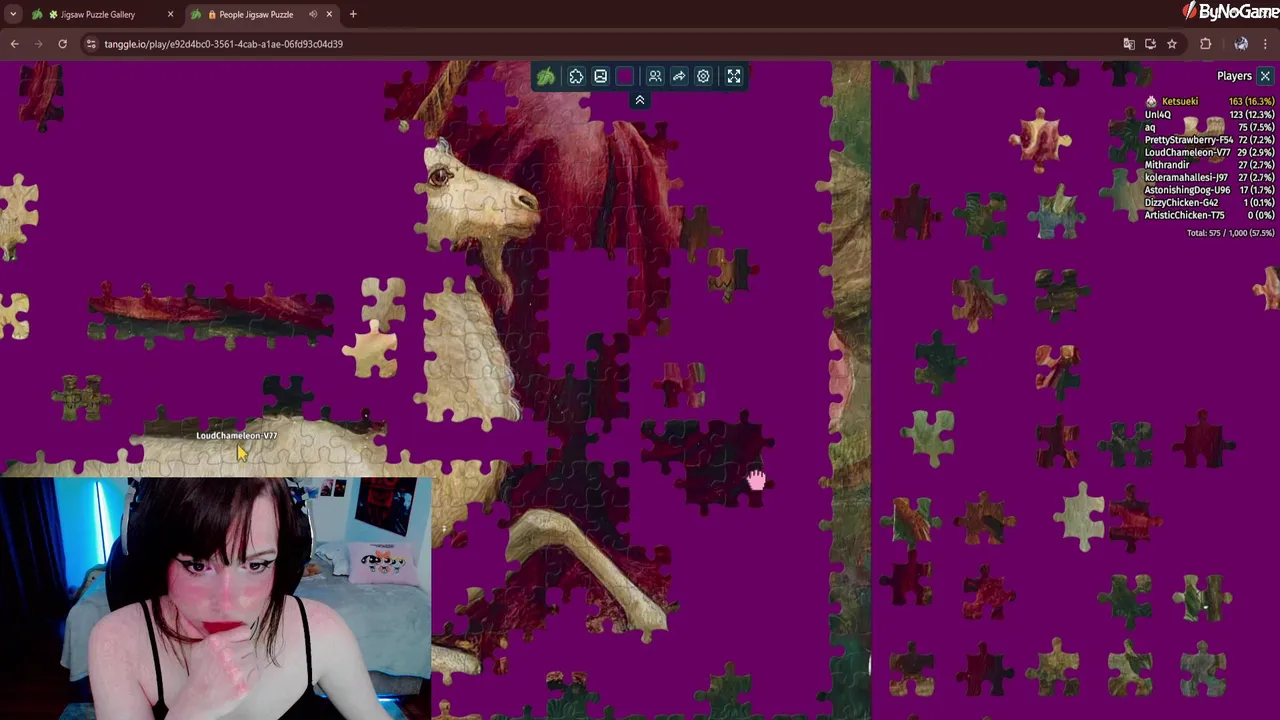This screenshot has width=1280, height=720.
Task: Go back in browser history
Action: (14, 44)
